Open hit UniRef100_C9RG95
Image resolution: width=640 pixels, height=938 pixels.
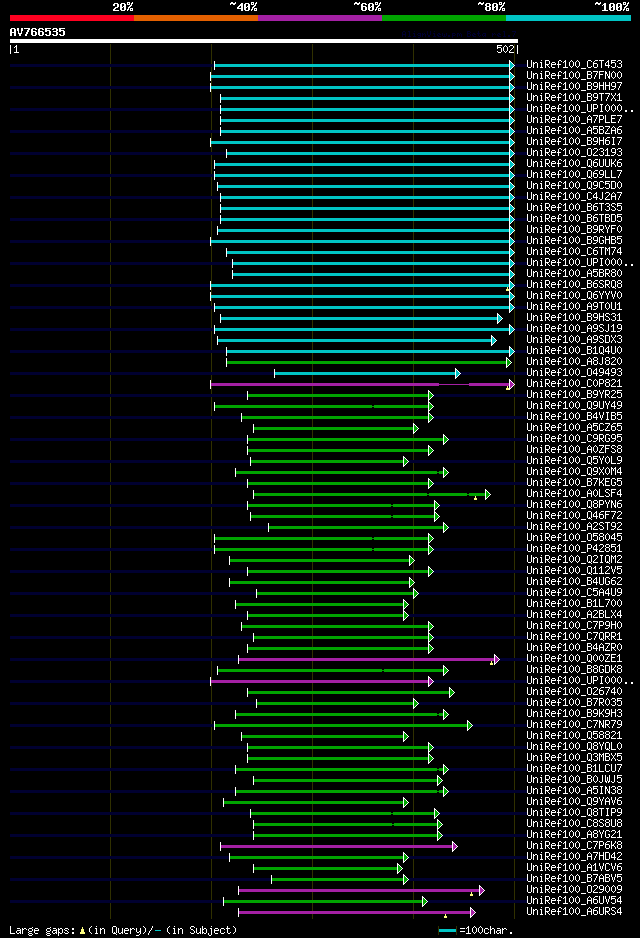(574, 438)
